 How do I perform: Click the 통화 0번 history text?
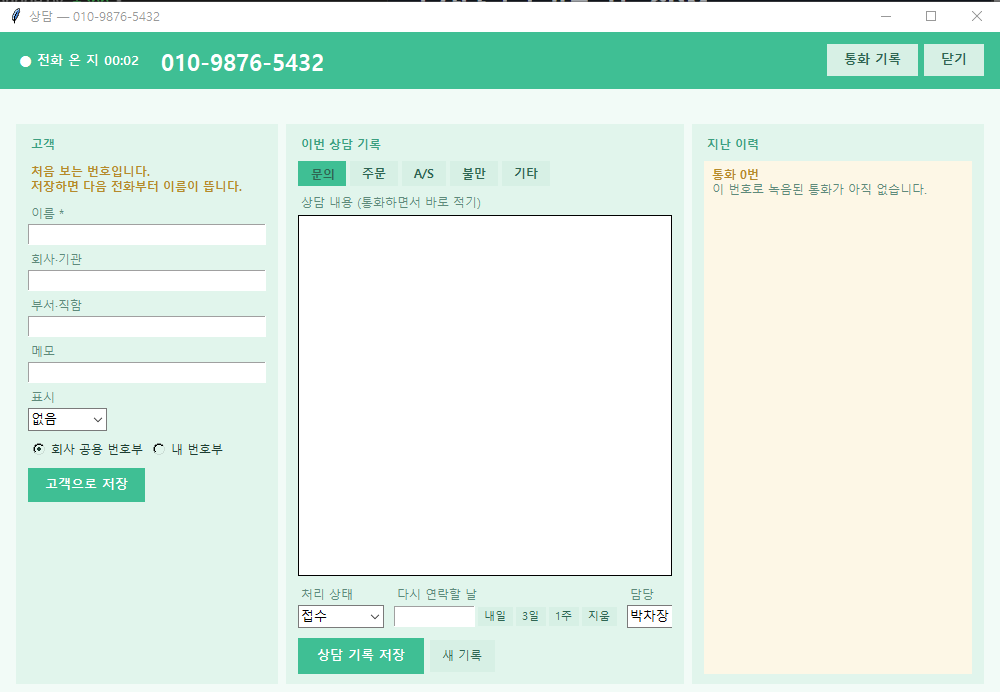click(735, 174)
